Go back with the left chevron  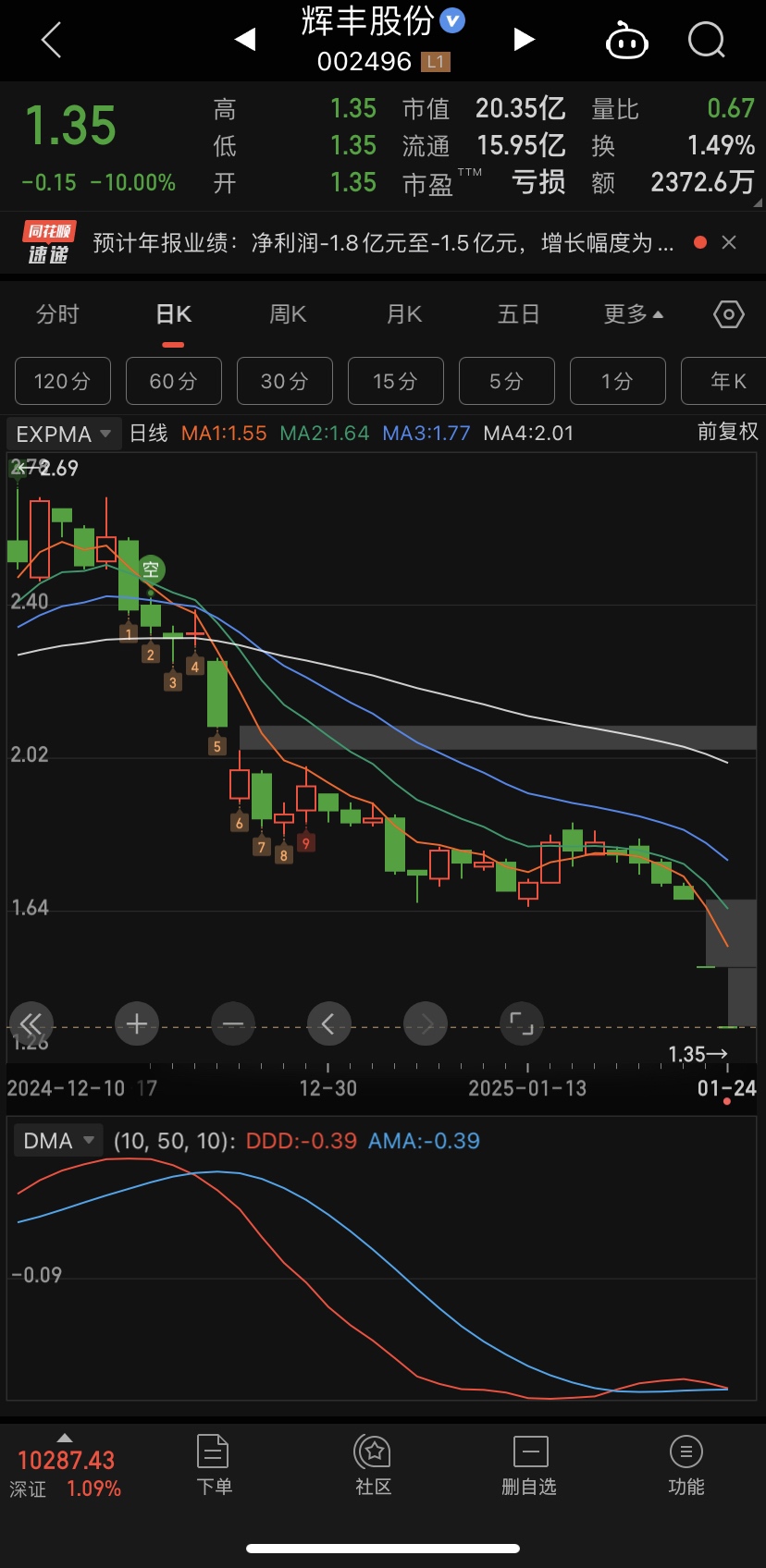click(52, 40)
